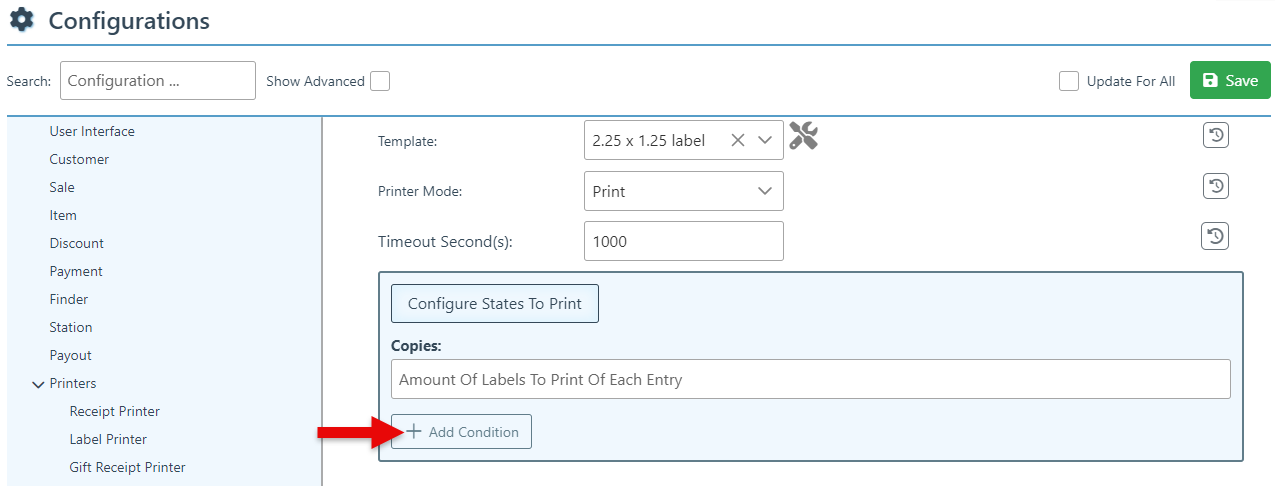This screenshot has width=1275, height=486.
Task: Click the Configurations gear icon
Action: [21, 20]
